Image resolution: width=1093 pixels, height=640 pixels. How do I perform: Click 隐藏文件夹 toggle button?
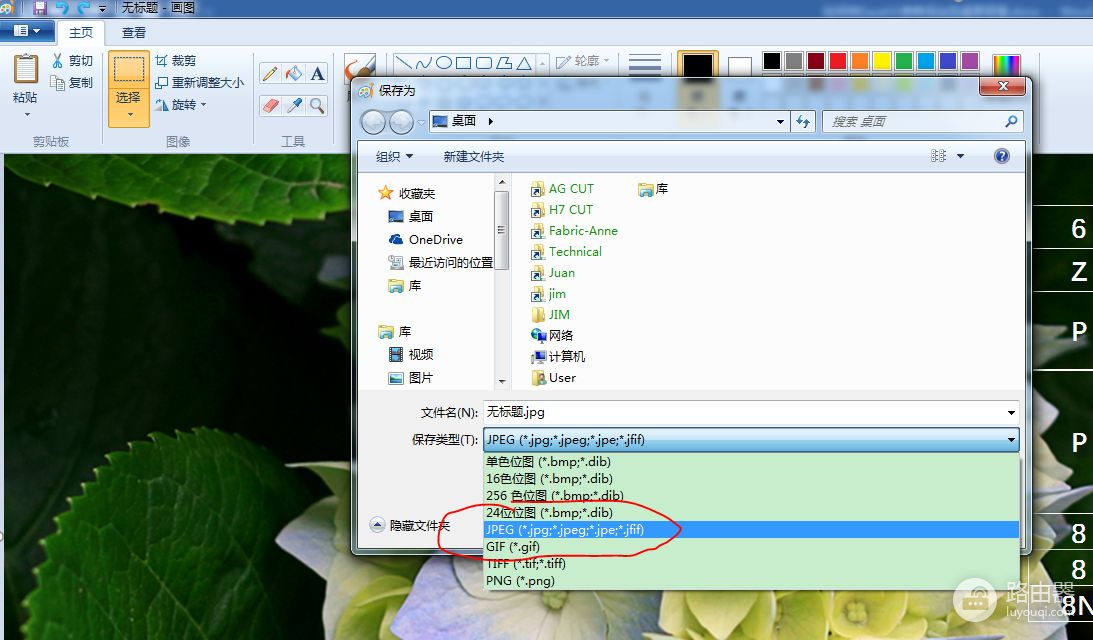[x=410, y=525]
